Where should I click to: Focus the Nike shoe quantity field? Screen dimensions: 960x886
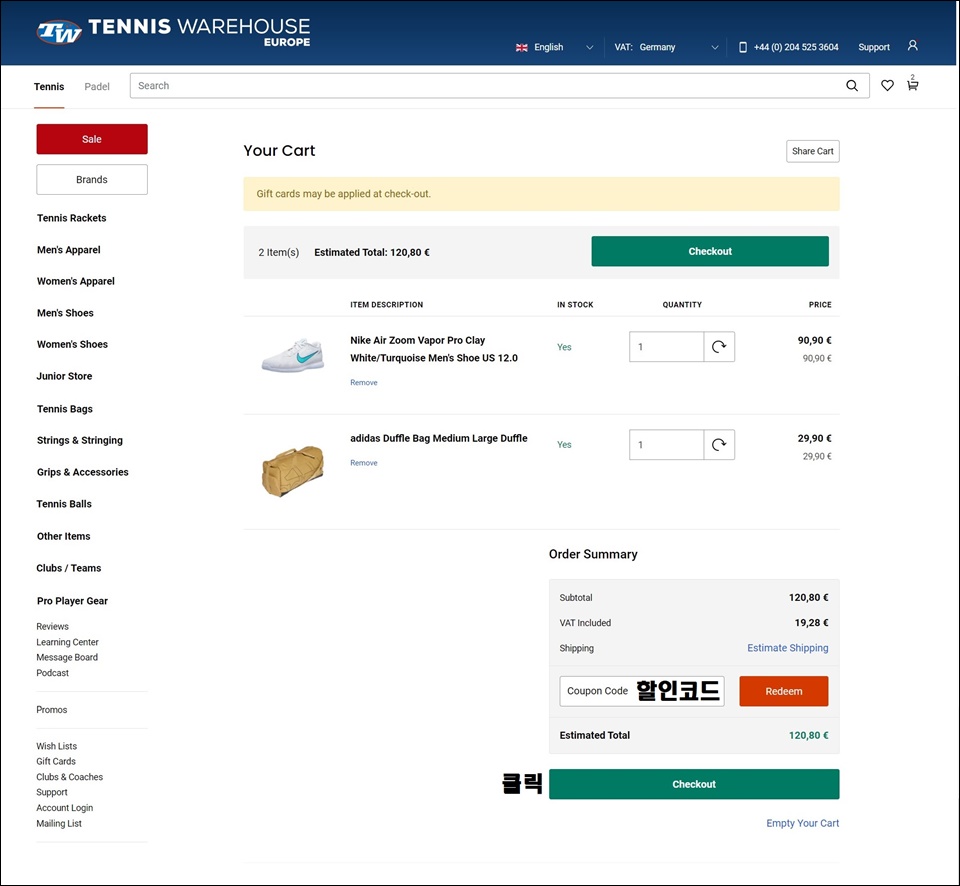(666, 347)
